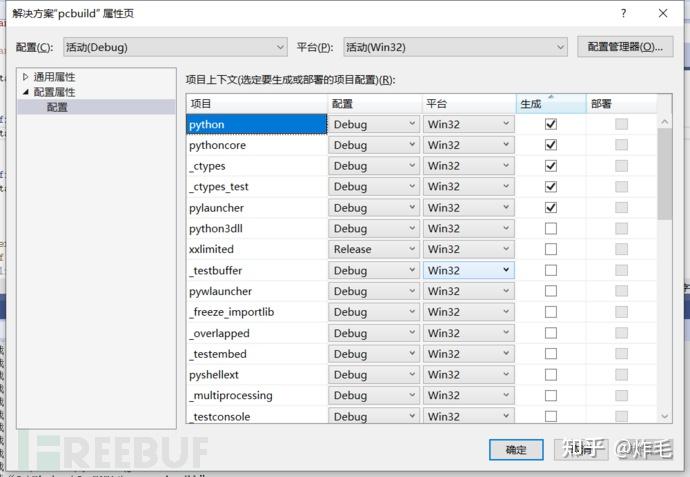
Task: Uncheck build for pylauncher
Action: [x=551, y=207]
